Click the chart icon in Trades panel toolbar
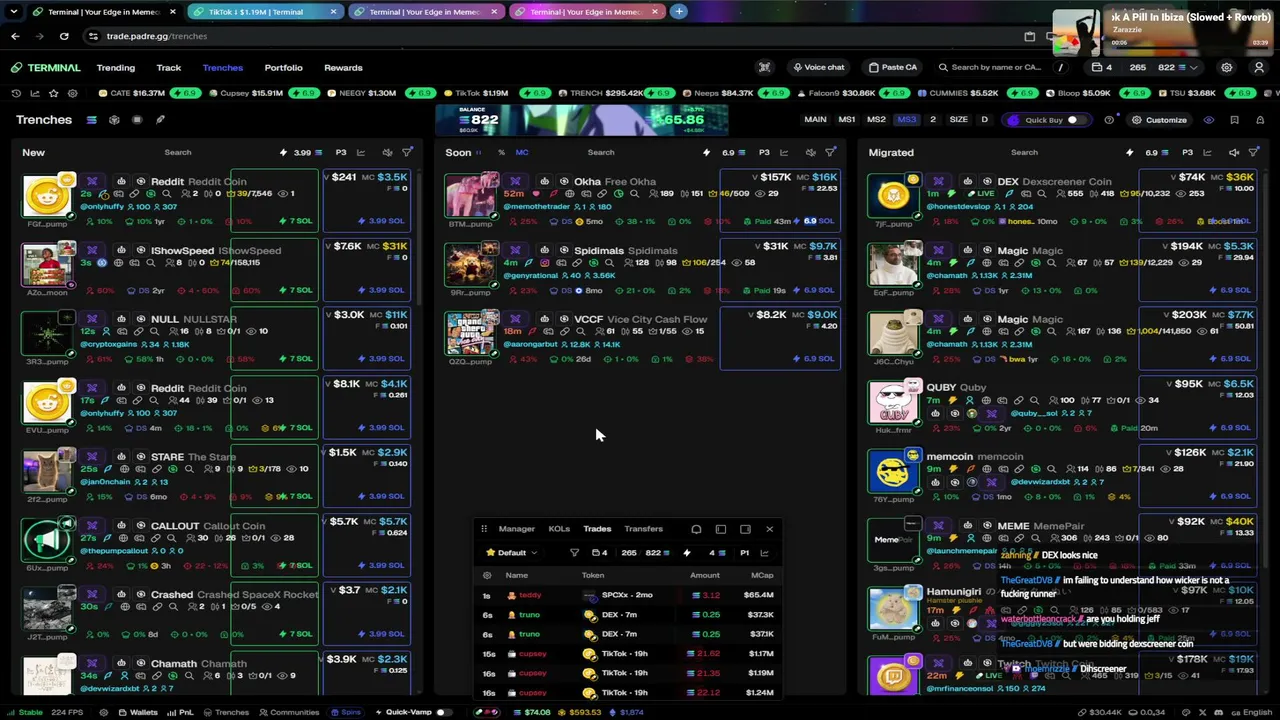1280x720 pixels. pos(764,553)
